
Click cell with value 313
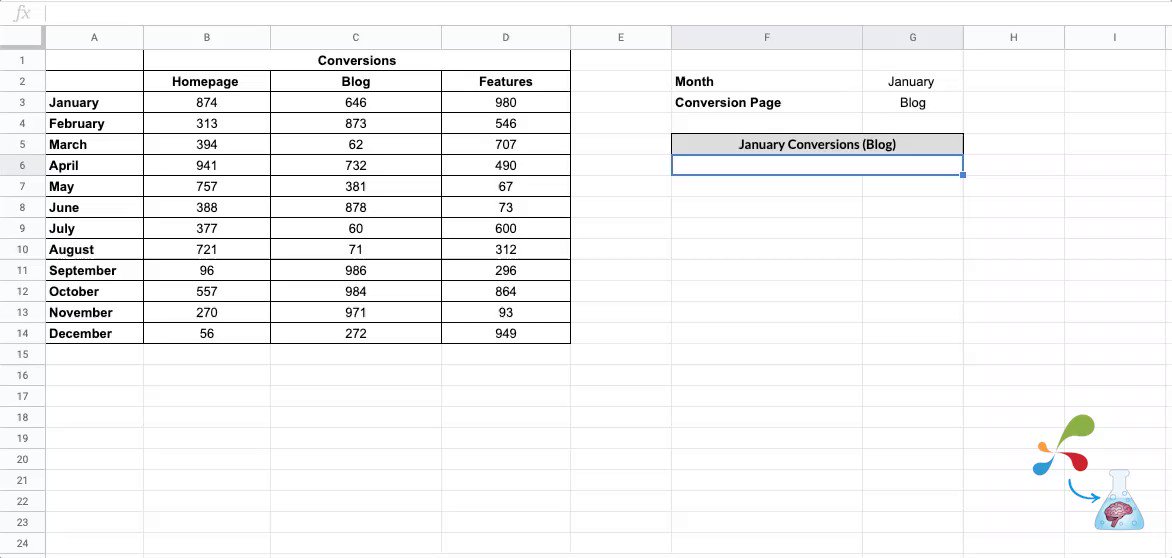[x=207, y=123]
